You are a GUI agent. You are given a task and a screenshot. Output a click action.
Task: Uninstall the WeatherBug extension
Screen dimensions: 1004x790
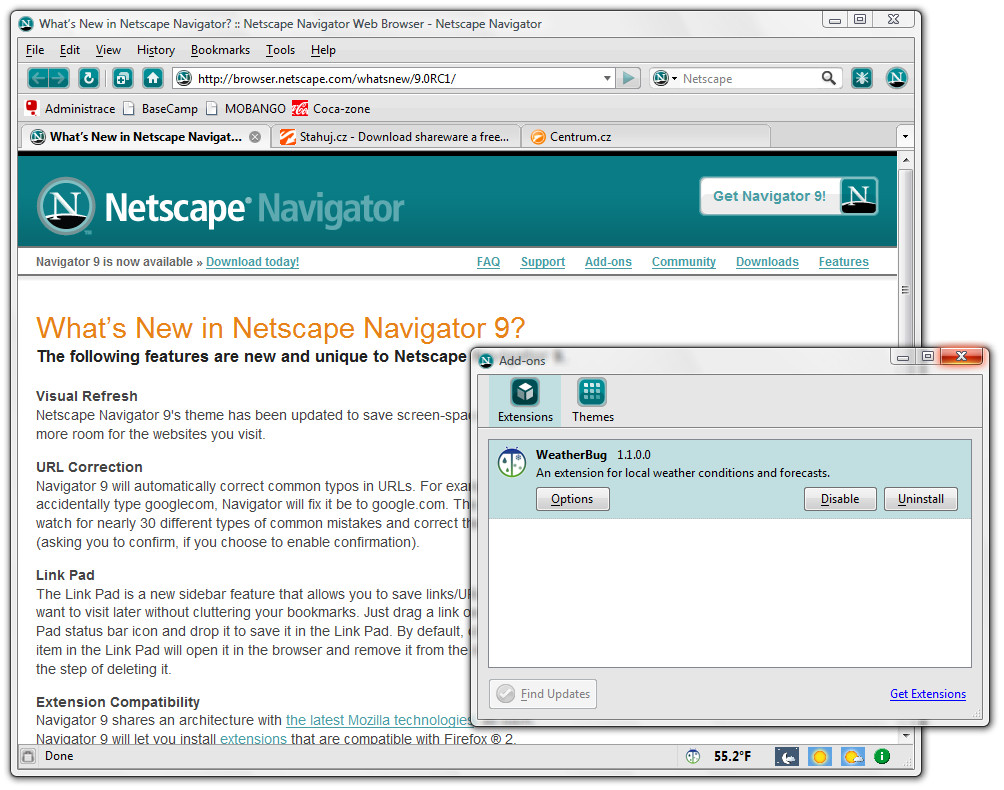[921, 499]
